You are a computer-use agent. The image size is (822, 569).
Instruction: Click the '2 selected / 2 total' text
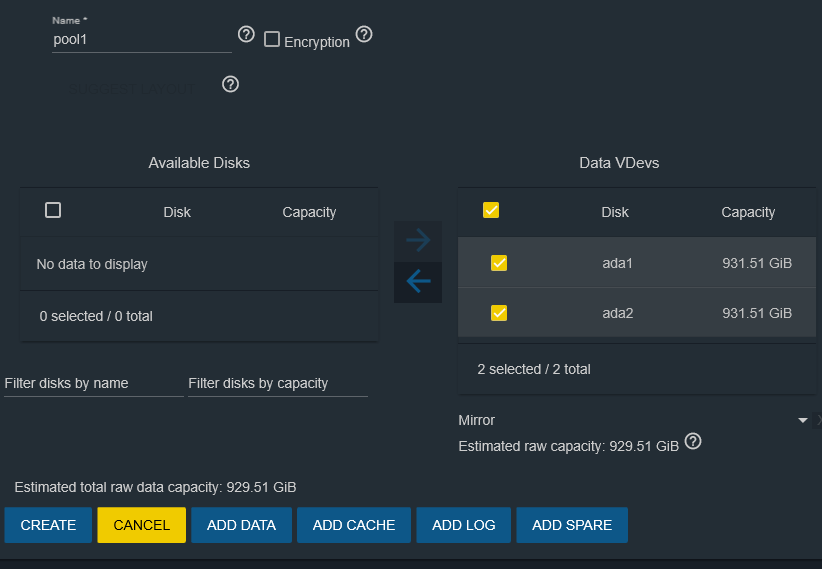coord(534,369)
